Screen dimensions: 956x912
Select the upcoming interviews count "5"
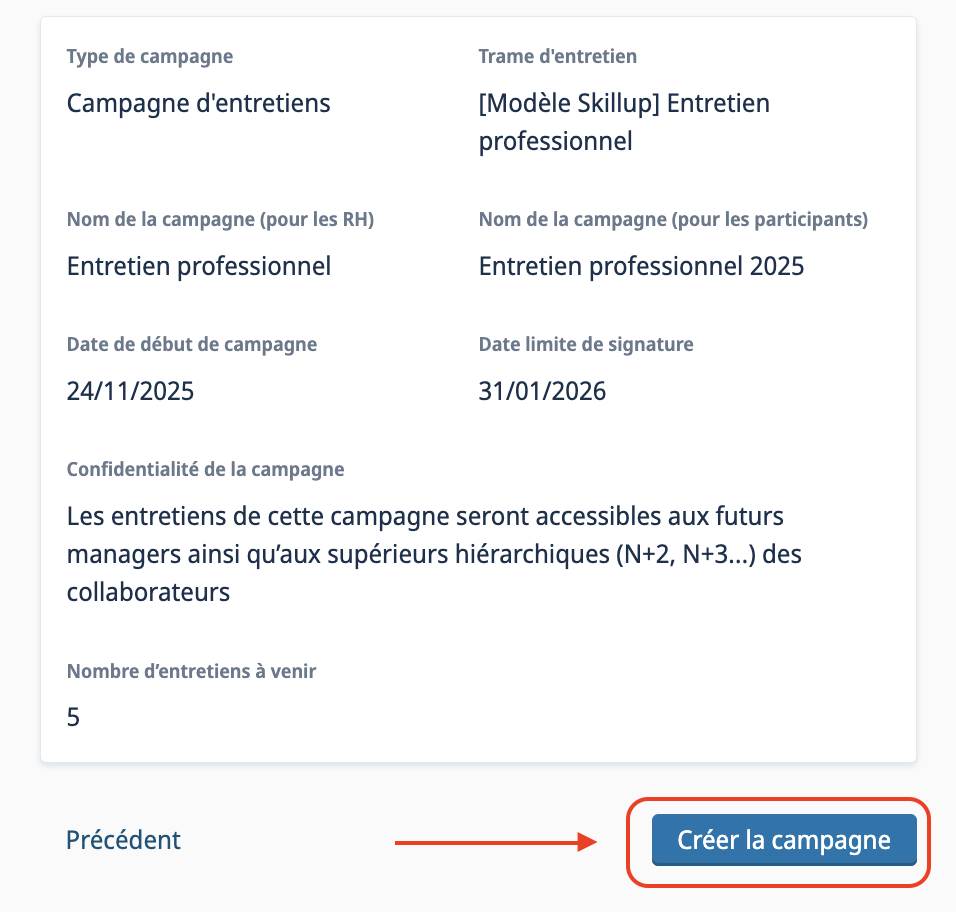coord(73,718)
